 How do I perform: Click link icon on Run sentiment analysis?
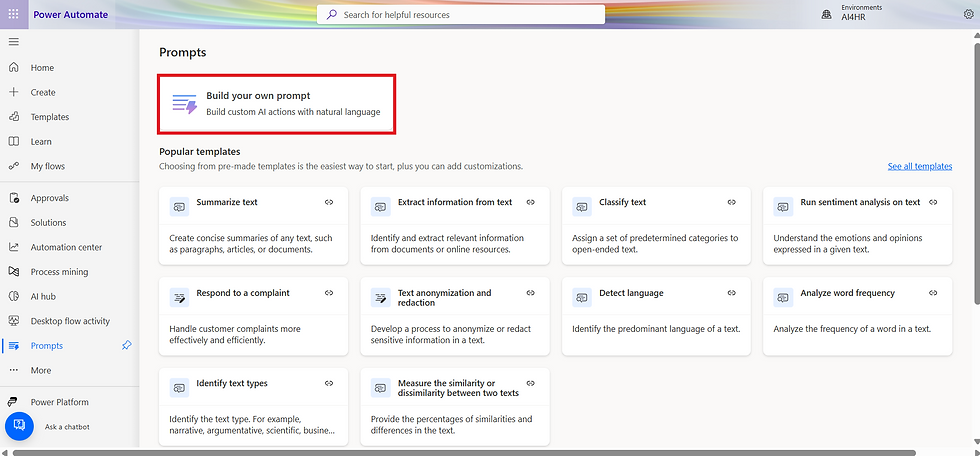point(933,202)
